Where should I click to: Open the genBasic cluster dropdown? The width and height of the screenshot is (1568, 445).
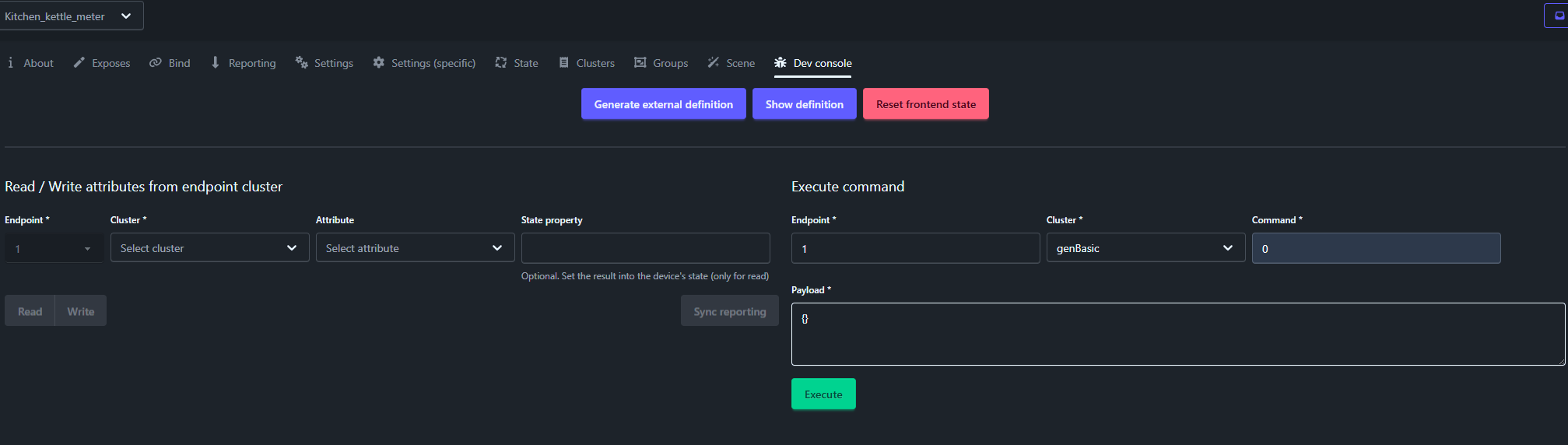click(x=1145, y=248)
